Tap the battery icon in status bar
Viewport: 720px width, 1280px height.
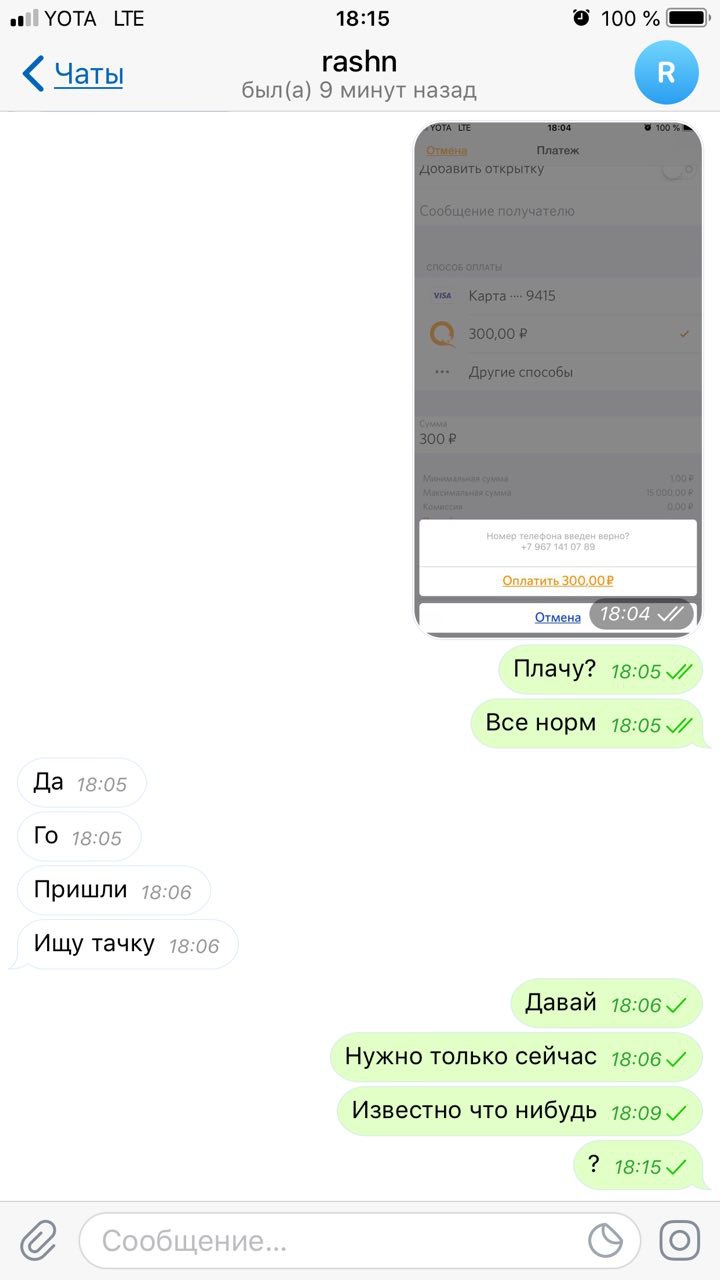pos(688,18)
